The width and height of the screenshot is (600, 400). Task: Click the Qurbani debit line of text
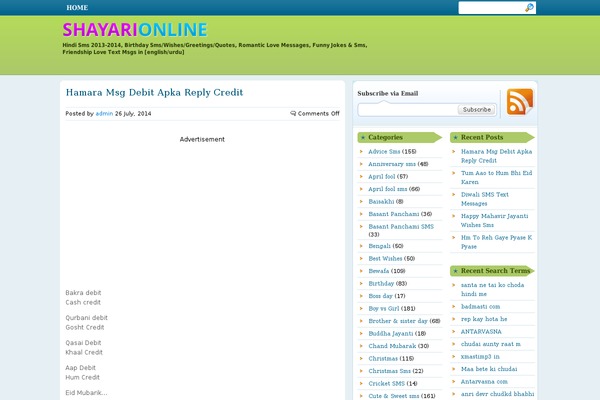coord(86,318)
